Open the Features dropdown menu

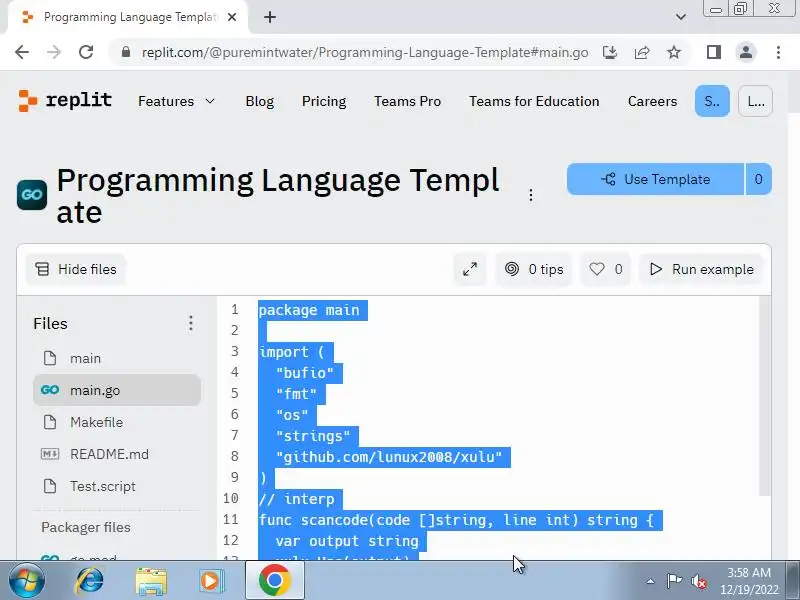(177, 101)
